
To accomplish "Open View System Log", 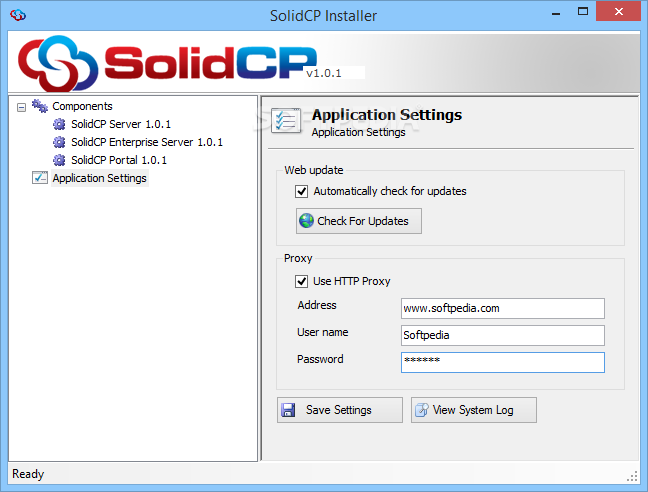I will 474,410.
